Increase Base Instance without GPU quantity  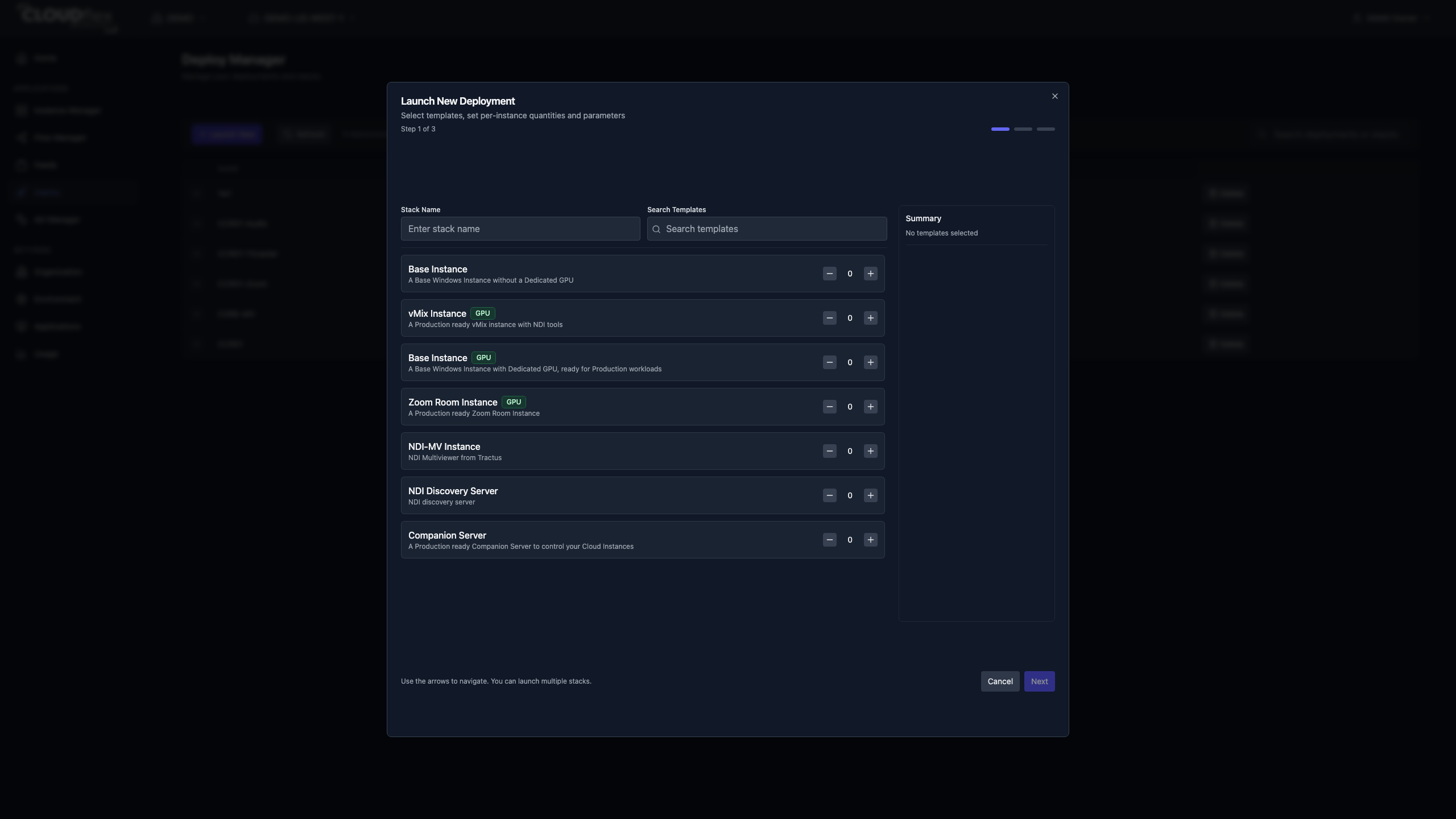pos(870,274)
